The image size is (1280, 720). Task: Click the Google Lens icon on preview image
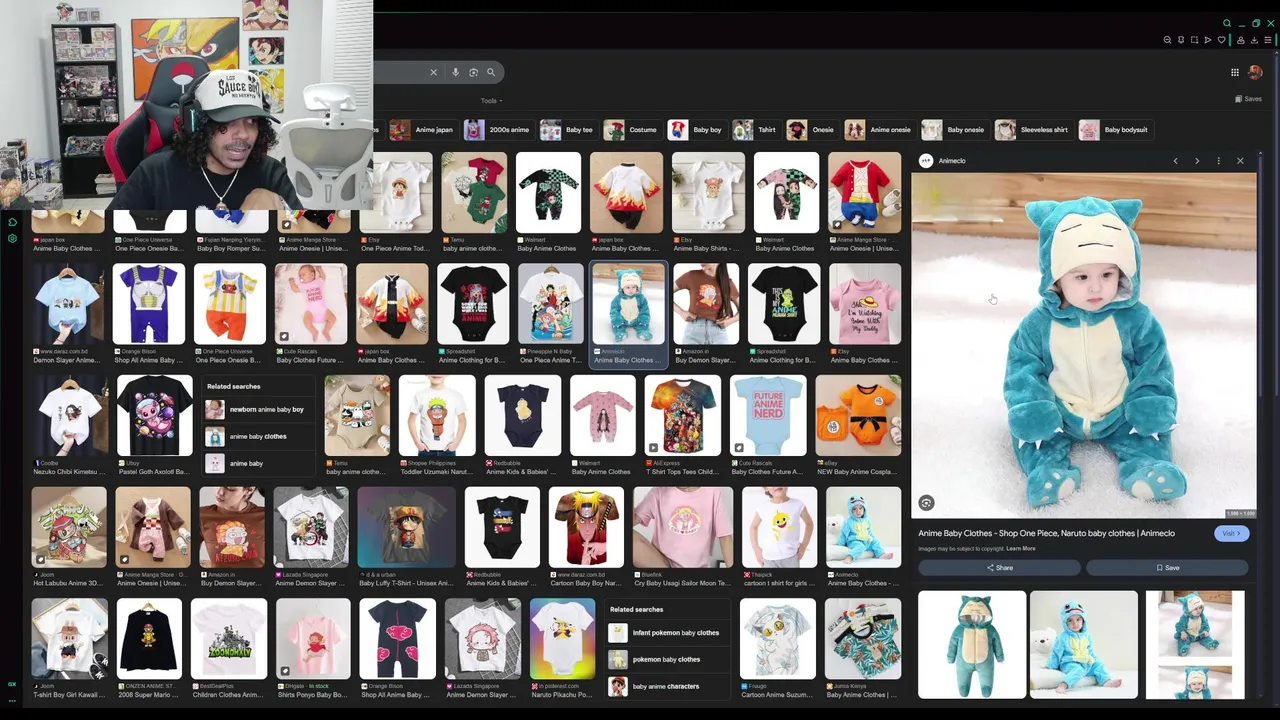926,503
